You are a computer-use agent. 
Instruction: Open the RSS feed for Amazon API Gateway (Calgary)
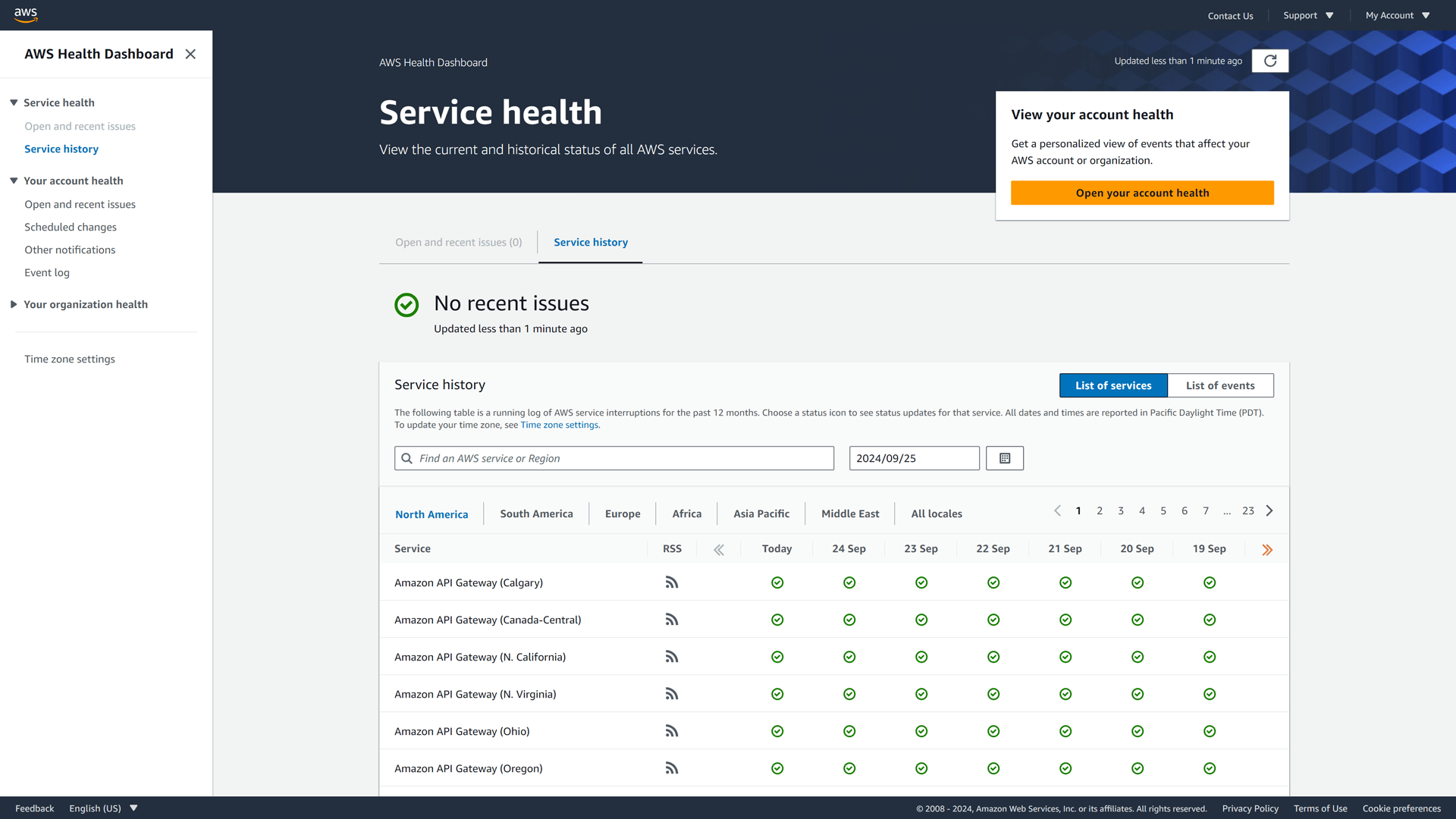point(672,582)
